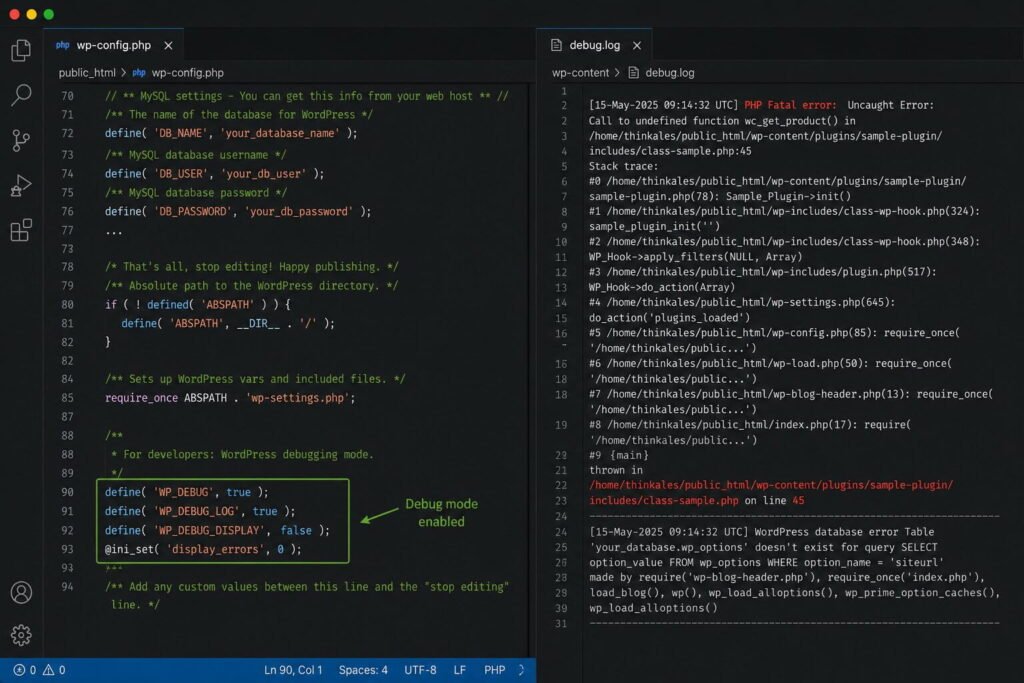Change language mode via PHP status item

point(494,670)
